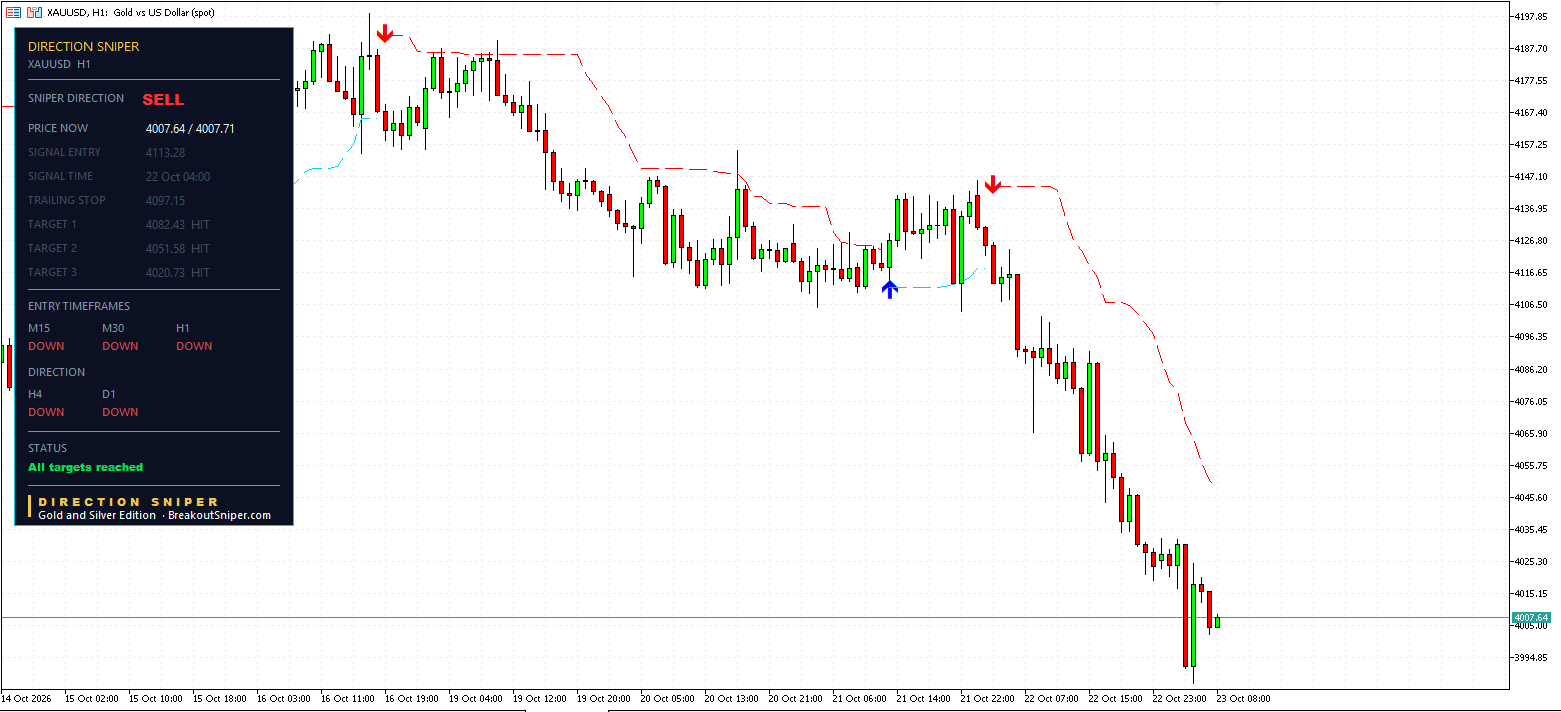The width and height of the screenshot is (1561, 712).
Task: Select the blue buy arrow signal on chart
Action: click(890, 289)
